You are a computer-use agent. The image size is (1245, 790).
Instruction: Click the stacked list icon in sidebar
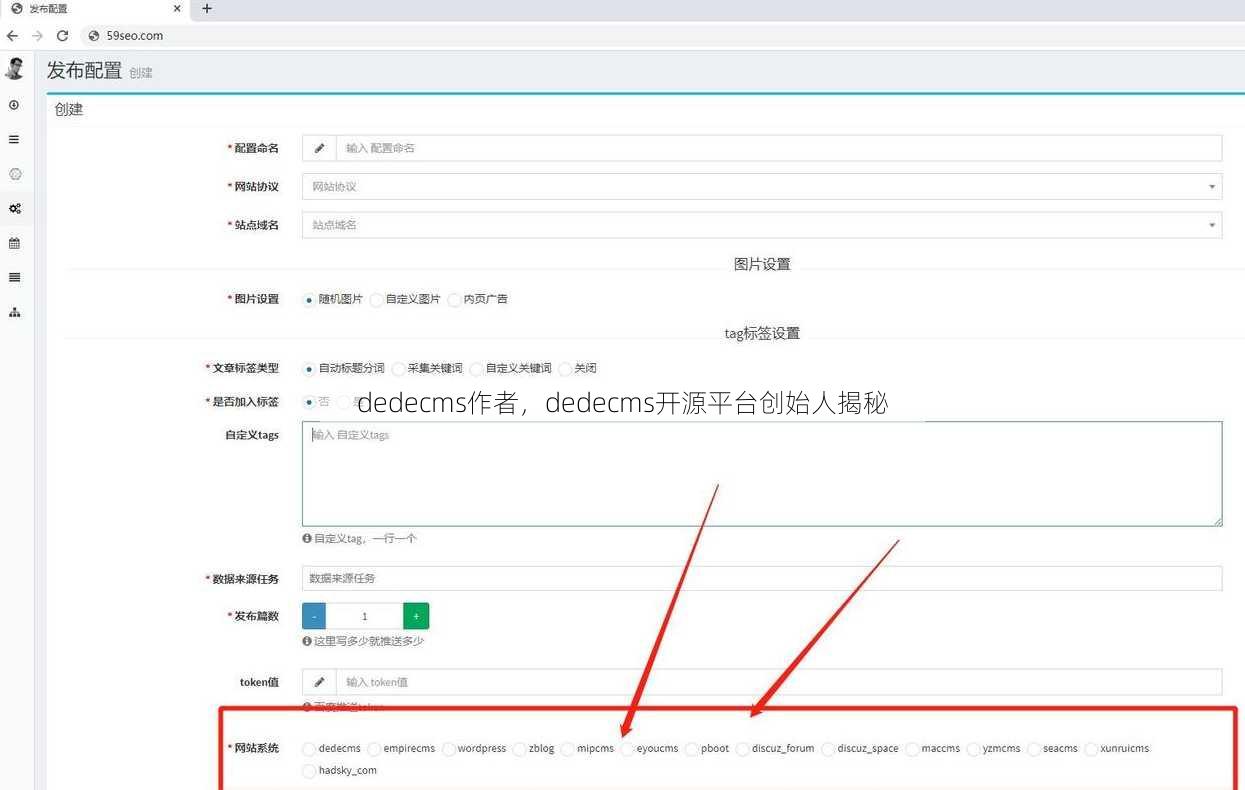coord(14,278)
